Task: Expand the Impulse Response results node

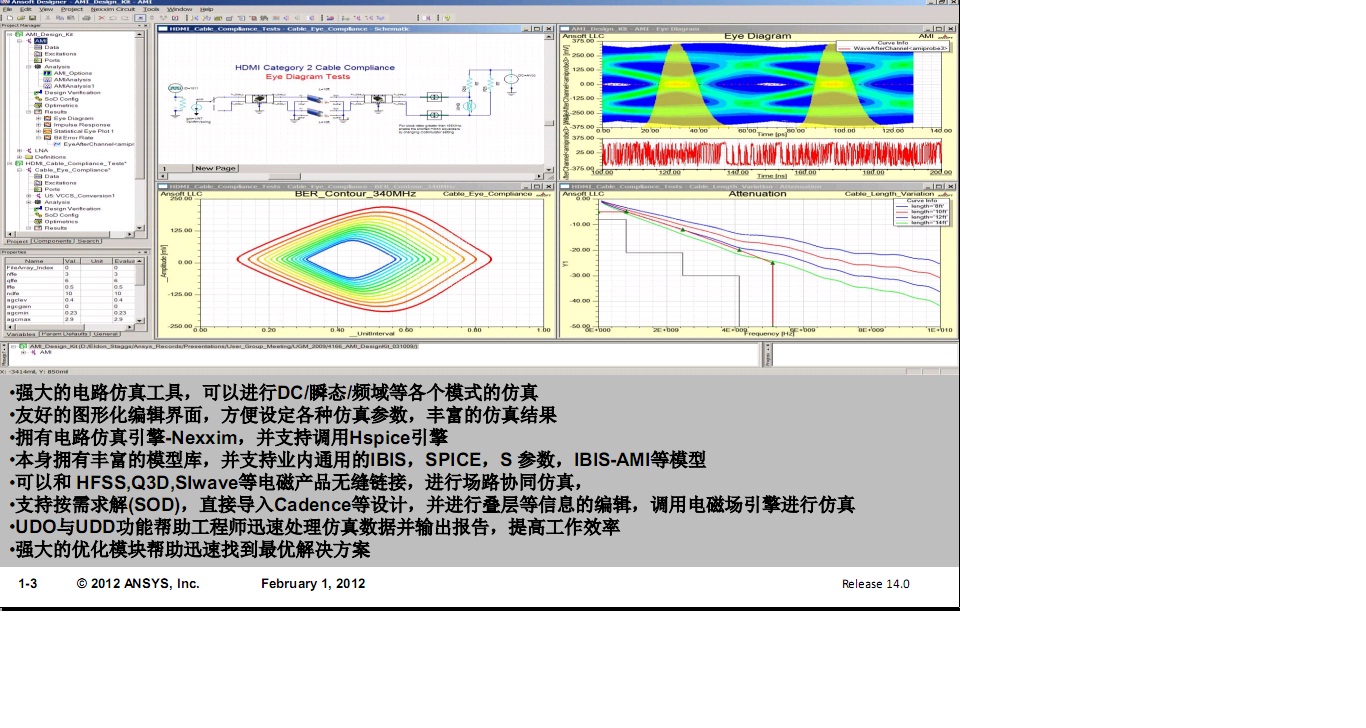Action: pos(38,125)
